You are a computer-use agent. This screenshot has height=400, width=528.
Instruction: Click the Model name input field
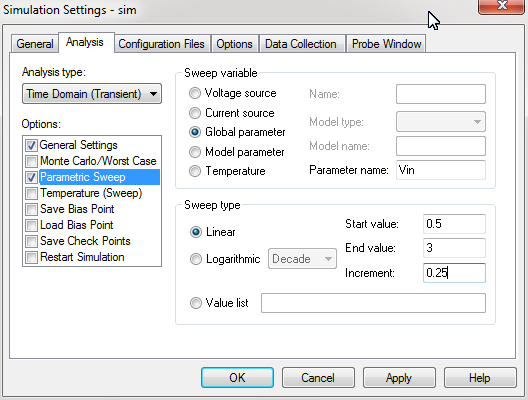[441, 146]
